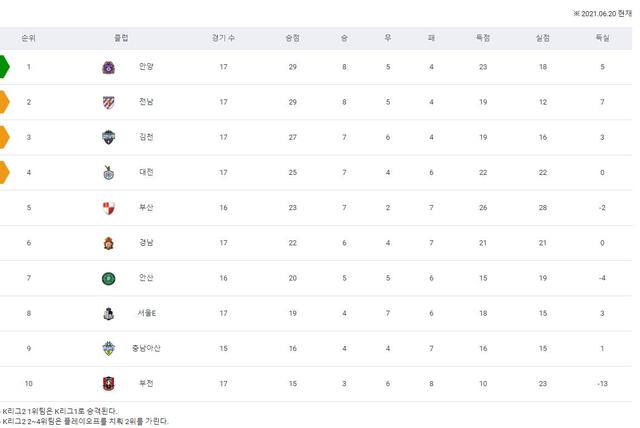640x428 pixels.
Task: Click the 전남 club crest
Action: coord(109,102)
